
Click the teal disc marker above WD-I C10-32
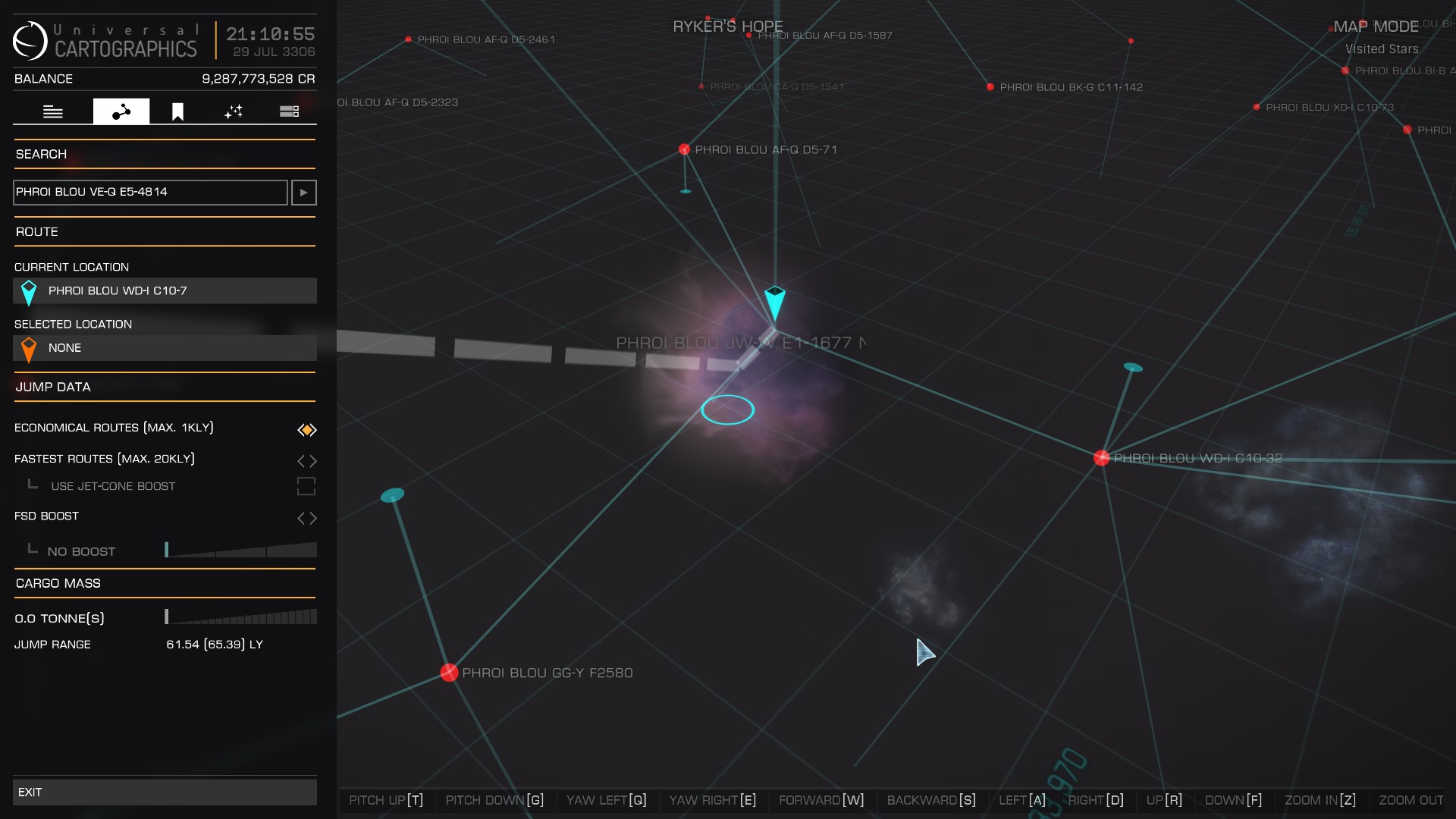(1133, 367)
